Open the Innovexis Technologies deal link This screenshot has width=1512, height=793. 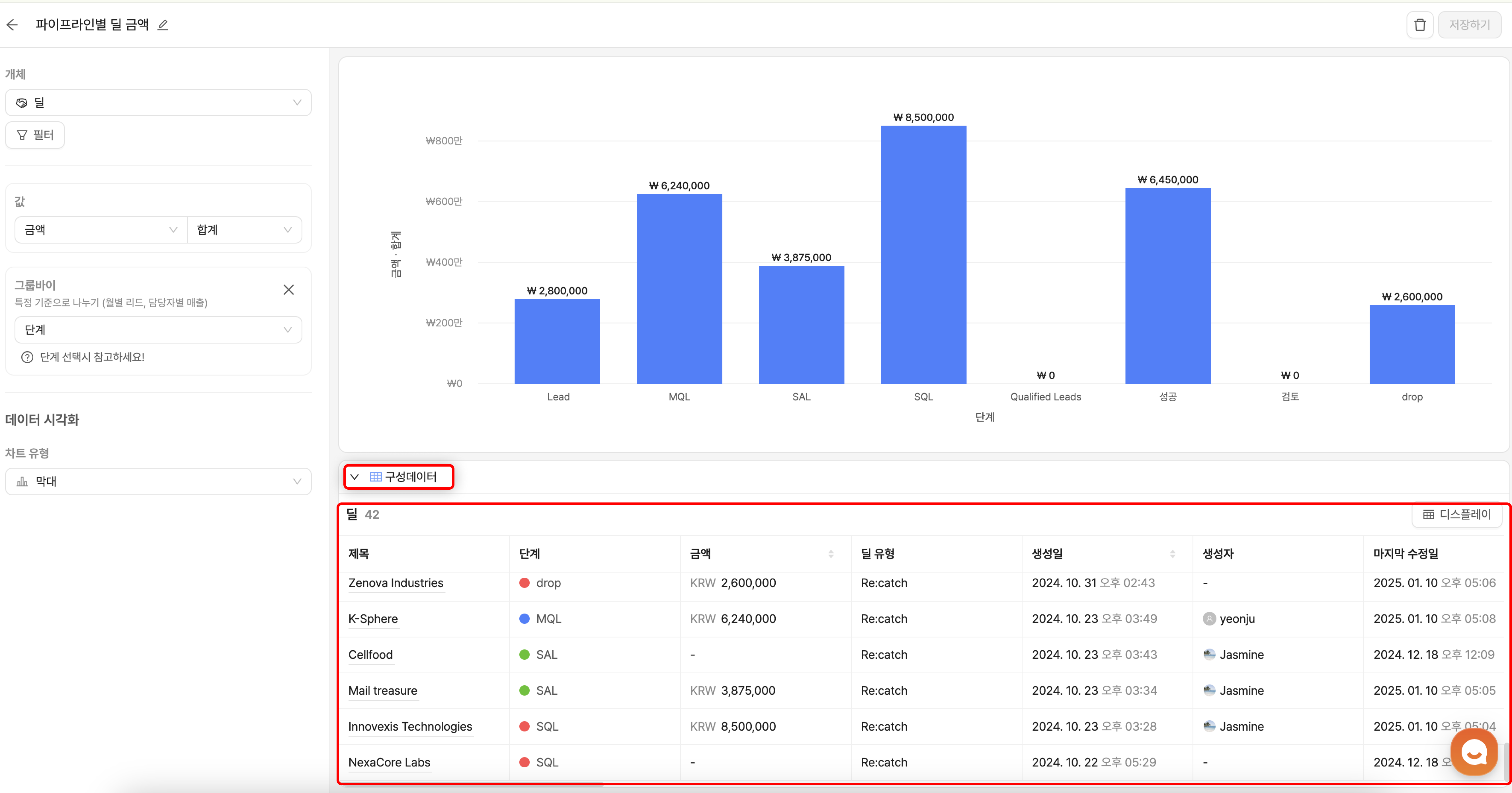coord(410,726)
